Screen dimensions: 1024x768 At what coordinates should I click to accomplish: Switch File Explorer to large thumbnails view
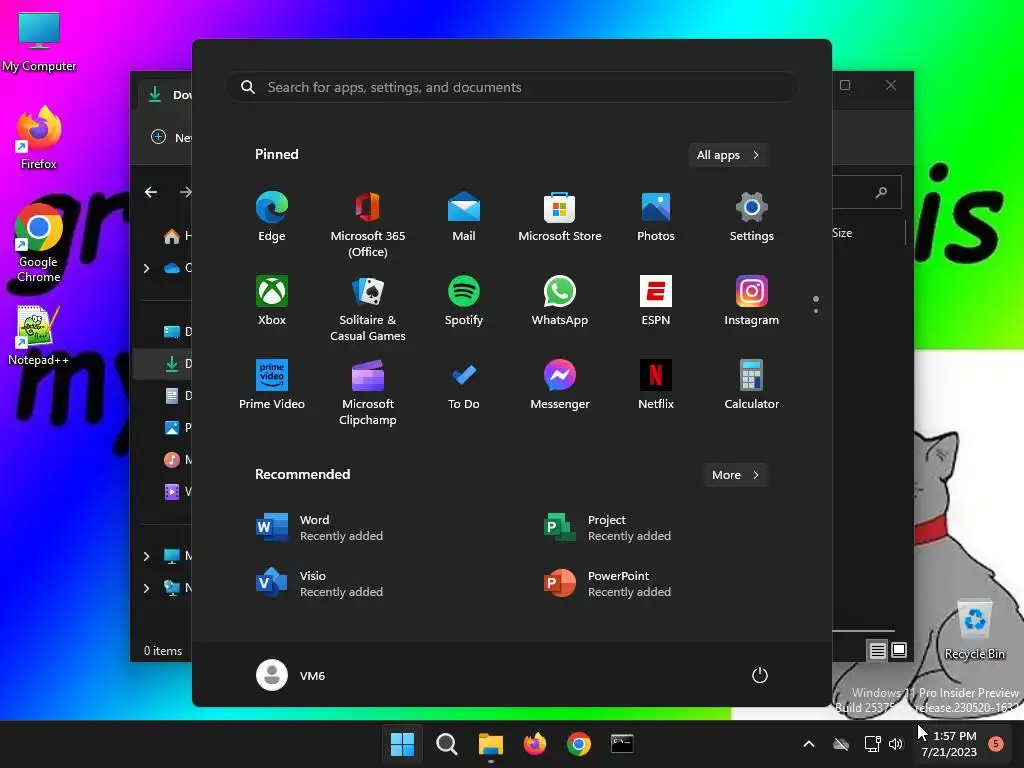click(899, 650)
